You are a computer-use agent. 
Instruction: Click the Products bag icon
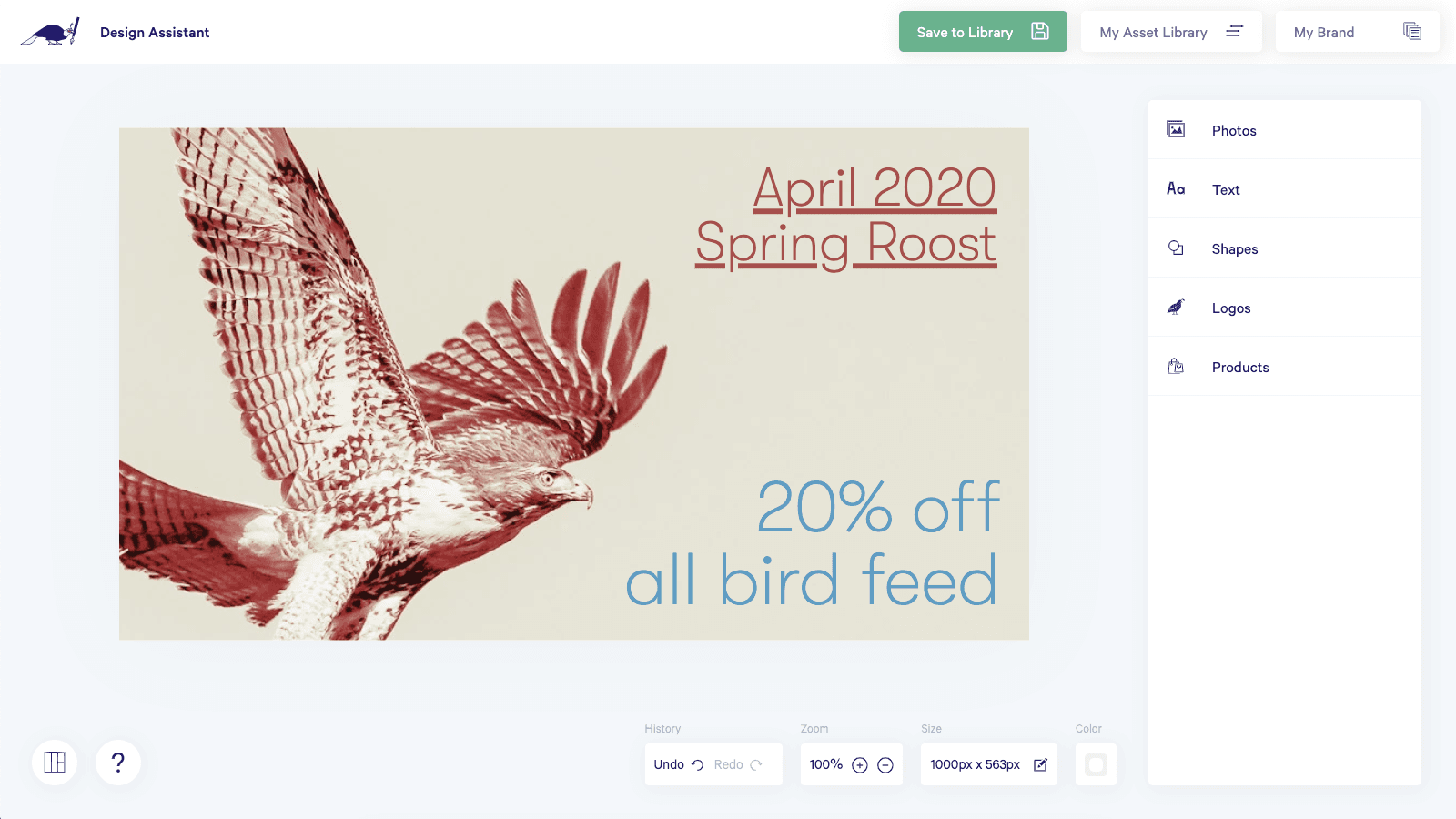point(1176,366)
